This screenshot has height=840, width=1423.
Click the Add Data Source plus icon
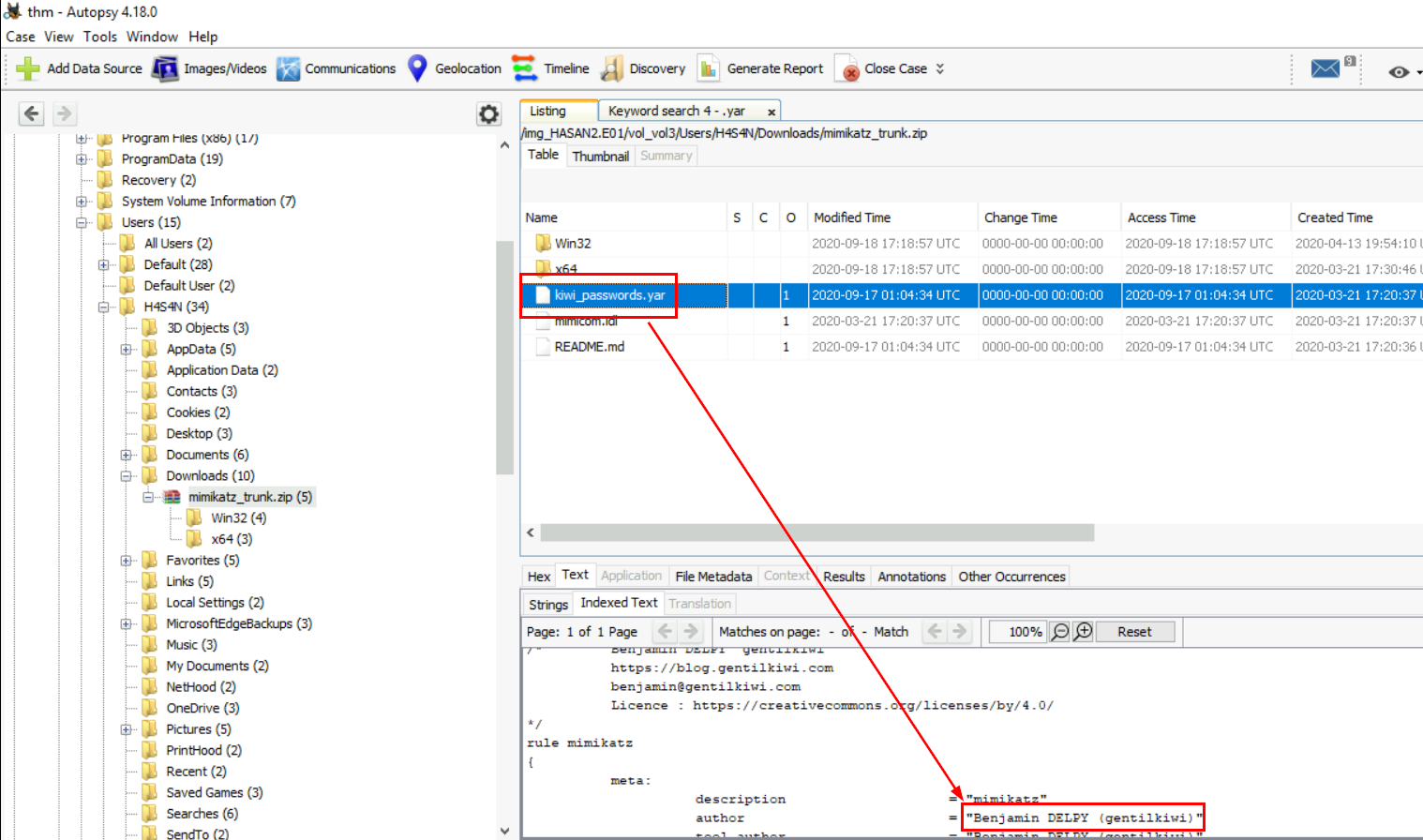[x=28, y=68]
